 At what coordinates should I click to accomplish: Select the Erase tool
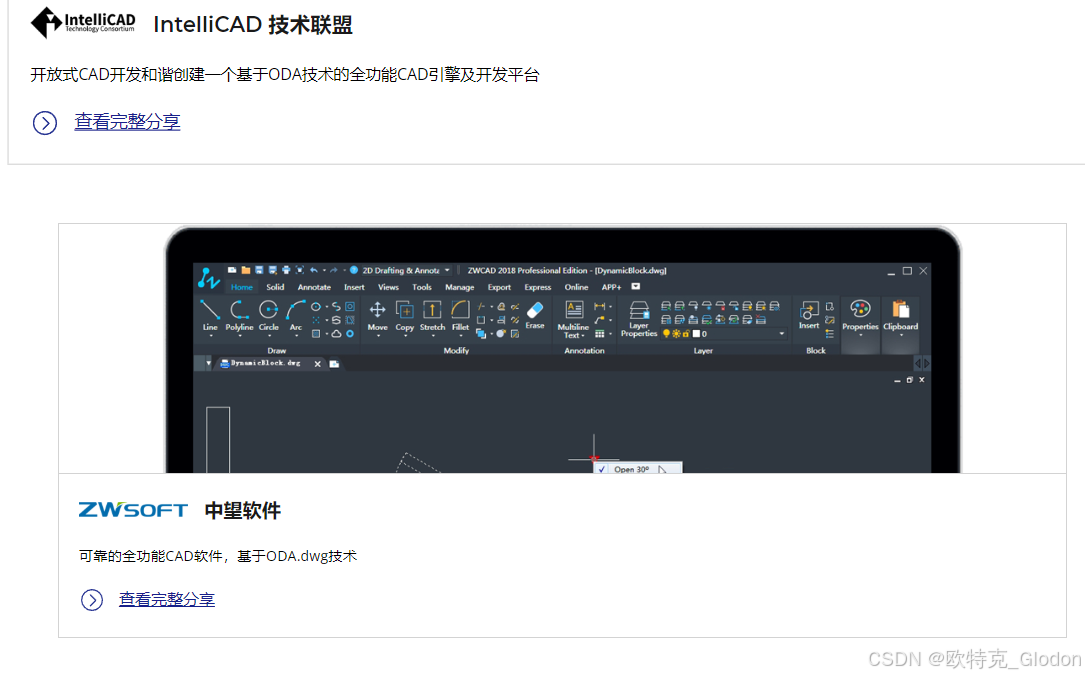click(535, 314)
